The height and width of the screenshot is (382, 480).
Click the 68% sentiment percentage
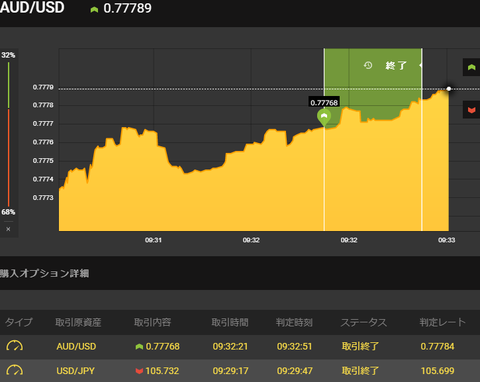pyautogui.click(x=8, y=212)
